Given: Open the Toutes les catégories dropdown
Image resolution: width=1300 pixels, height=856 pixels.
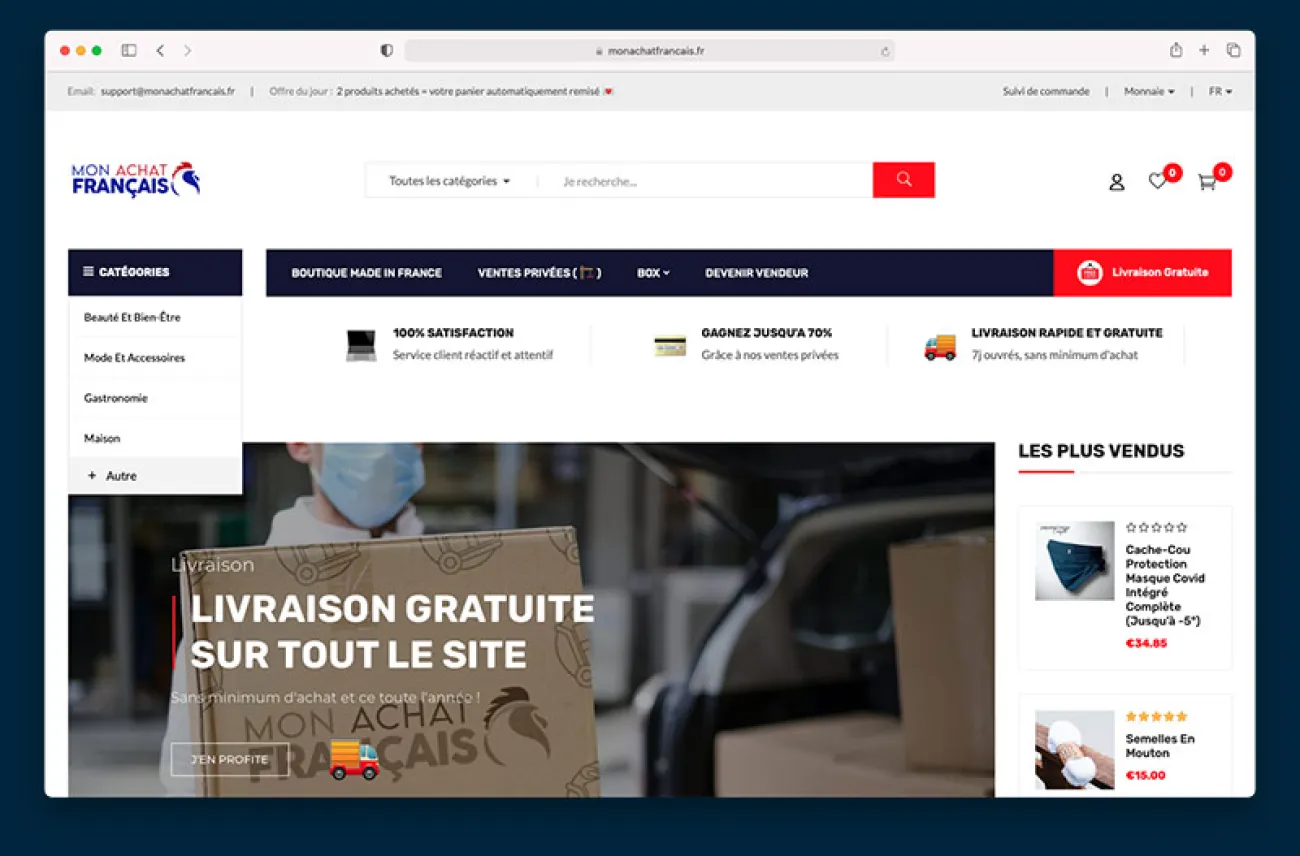Looking at the screenshot, I should 449,181.
